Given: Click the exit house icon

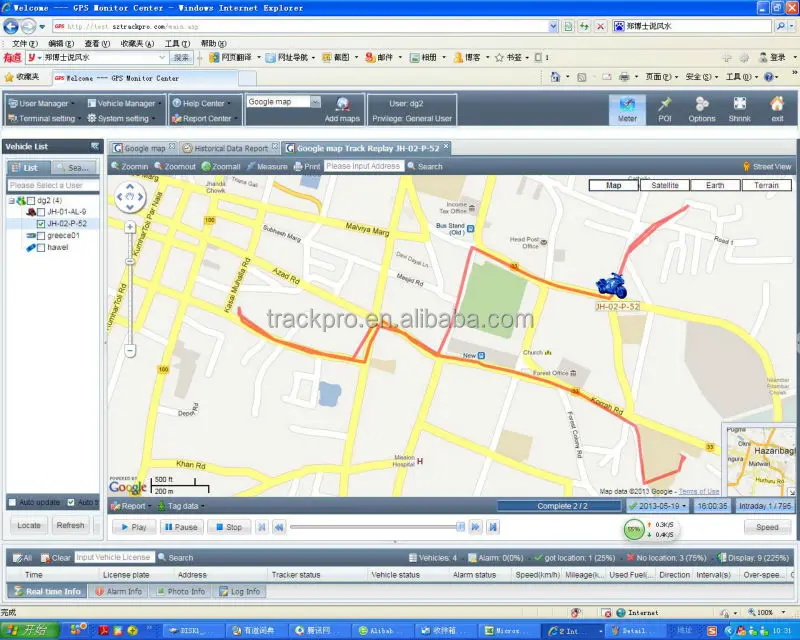Looking at the screenshot, I should tap(777, 110).
